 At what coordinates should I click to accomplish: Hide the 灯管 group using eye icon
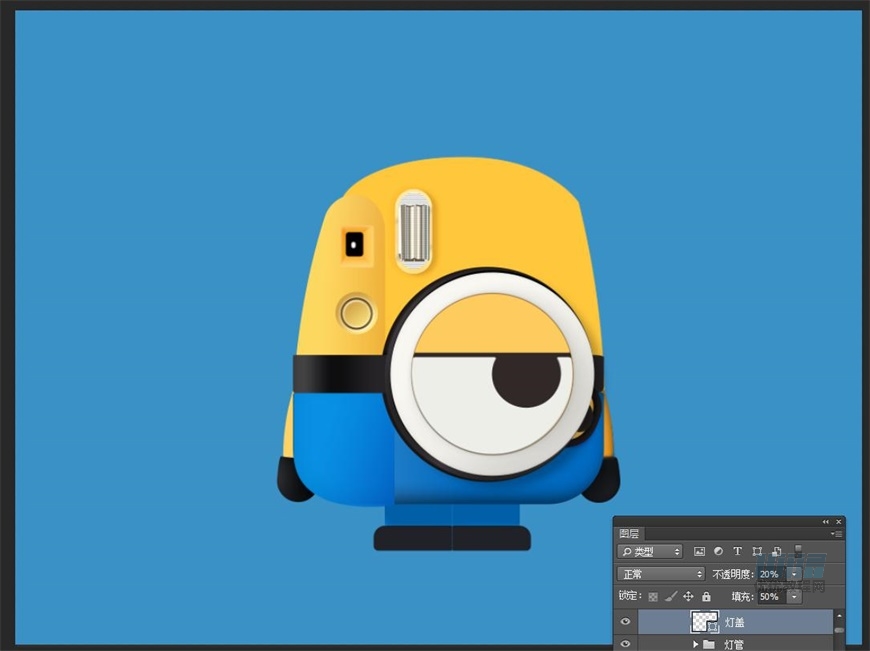click(626, 645)
